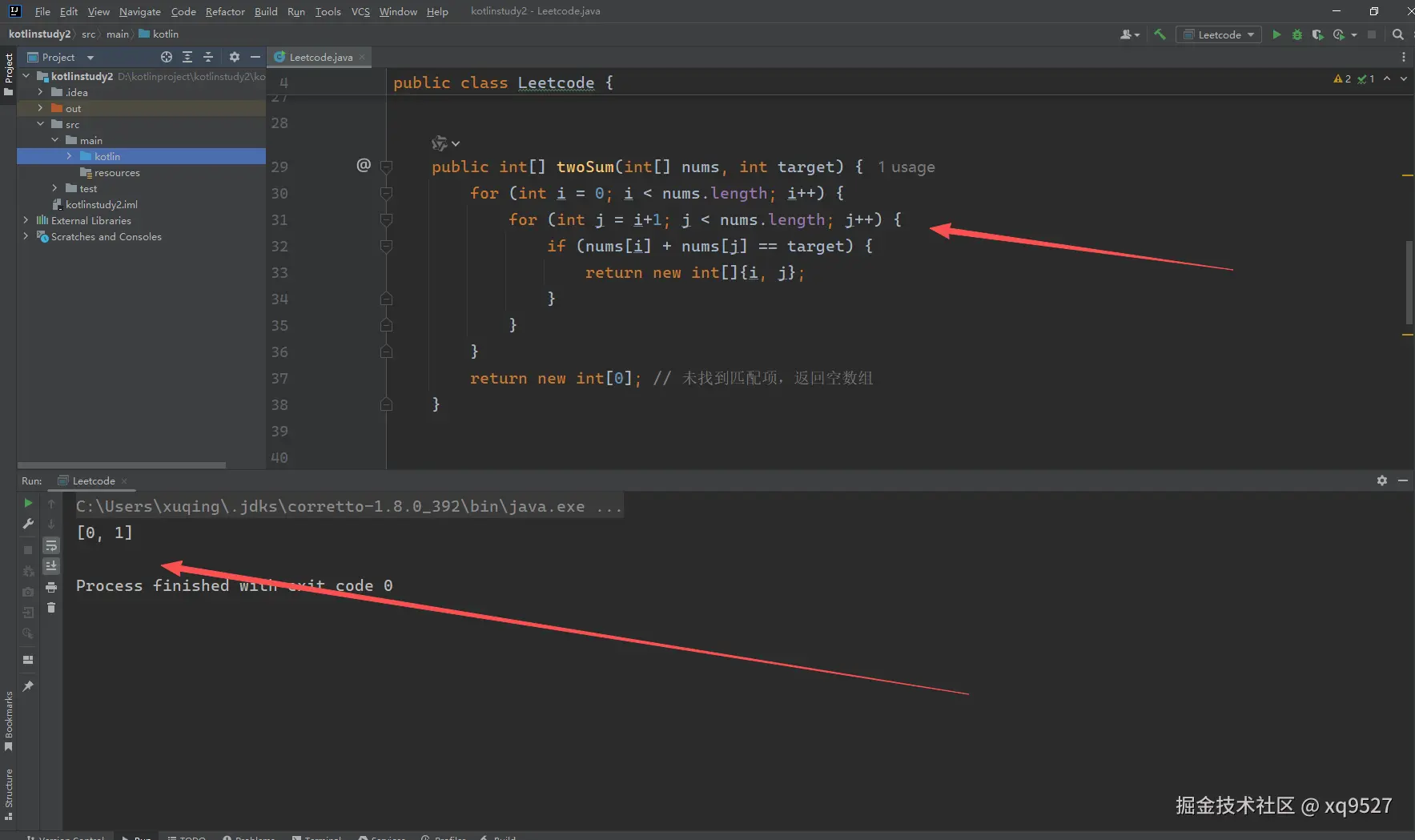Image resolution: width=1415 pixels, height=840 pixels.
Task: Toggle soft-wrap in the Run console
Action: click(x=51, y=545)
